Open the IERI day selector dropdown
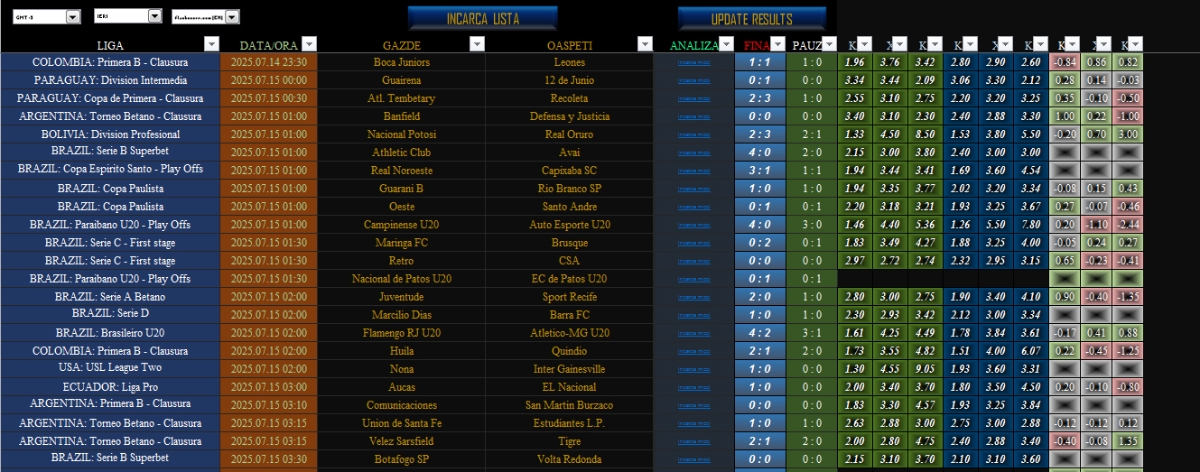This screenshot has width=1200, height=472. [x=153, y=16]
